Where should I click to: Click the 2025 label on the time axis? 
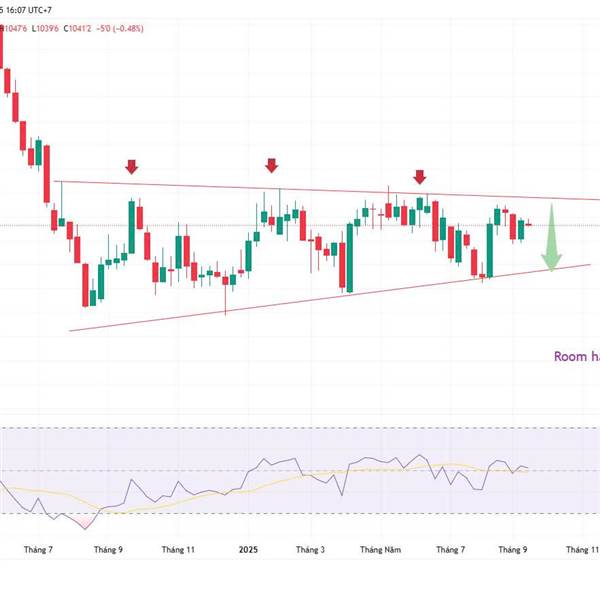click(248, 549)
